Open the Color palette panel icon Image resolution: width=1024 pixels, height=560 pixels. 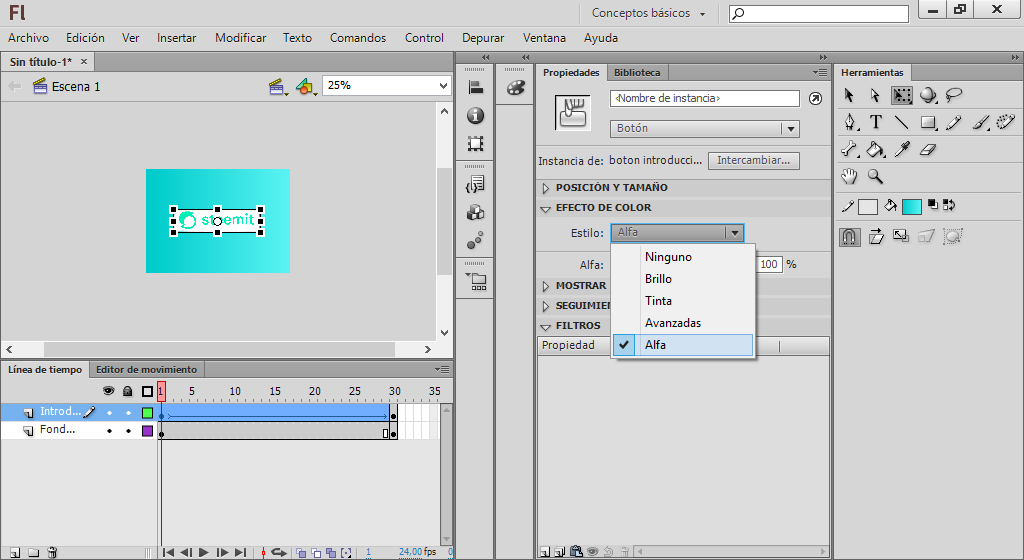[515, 87]
